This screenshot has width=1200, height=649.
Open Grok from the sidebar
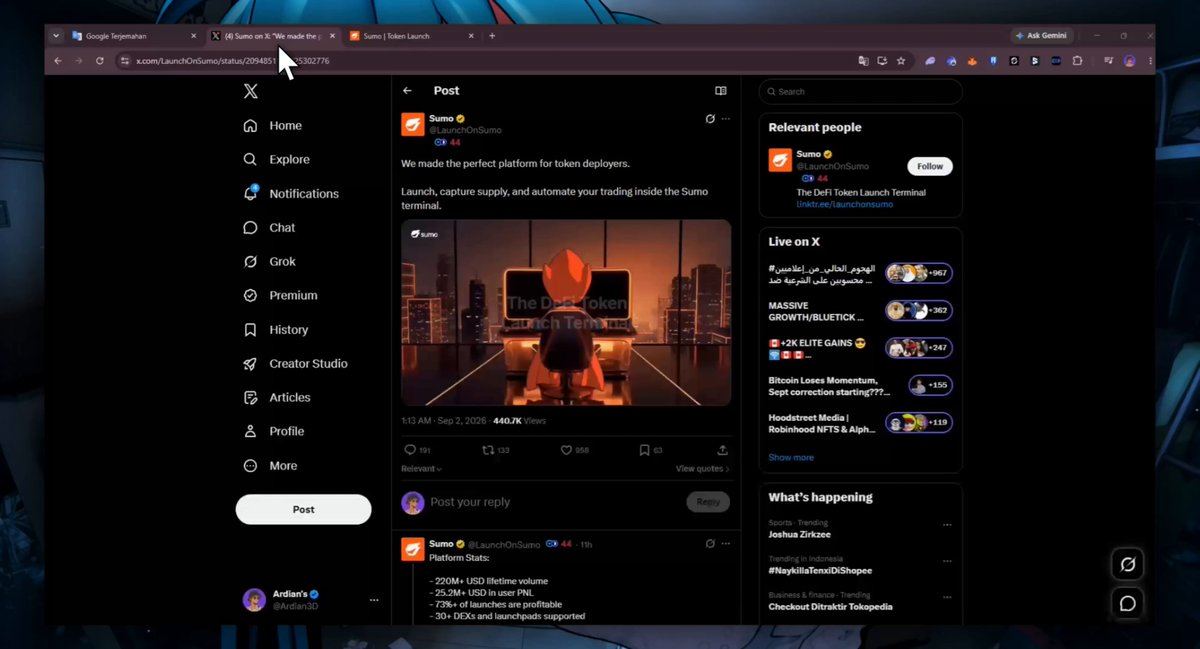[x=269, y=262]
